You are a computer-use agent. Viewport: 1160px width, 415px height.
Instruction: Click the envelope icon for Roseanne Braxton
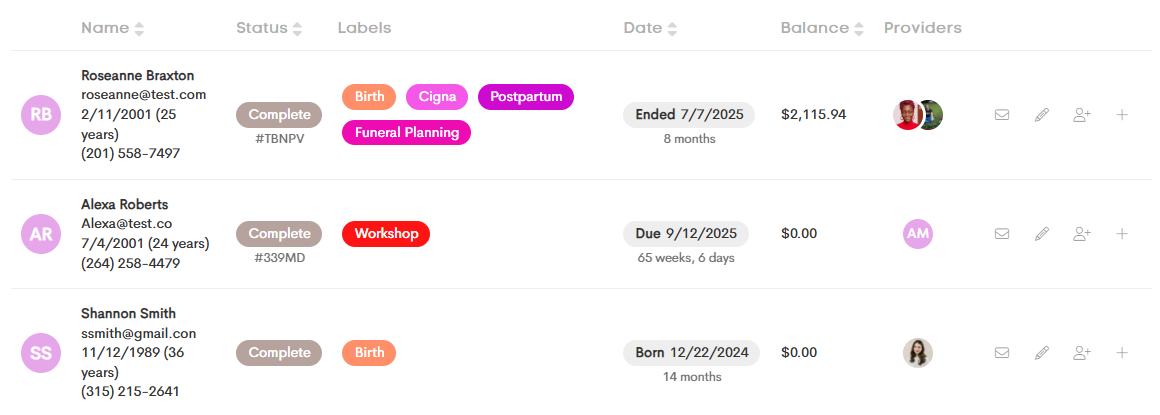coord(1002,115)
